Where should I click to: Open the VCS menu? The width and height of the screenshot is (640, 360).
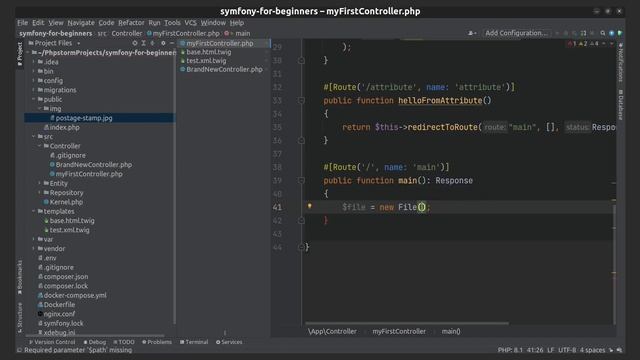coord(190,23)
